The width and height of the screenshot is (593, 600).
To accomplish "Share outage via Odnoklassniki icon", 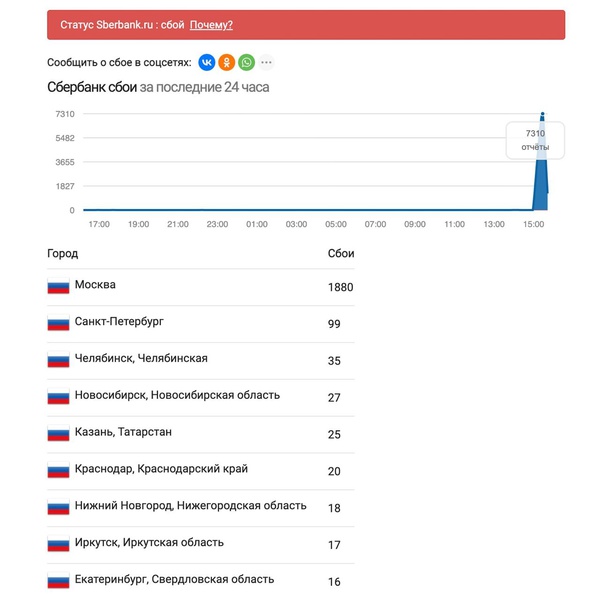I will 226,62.
